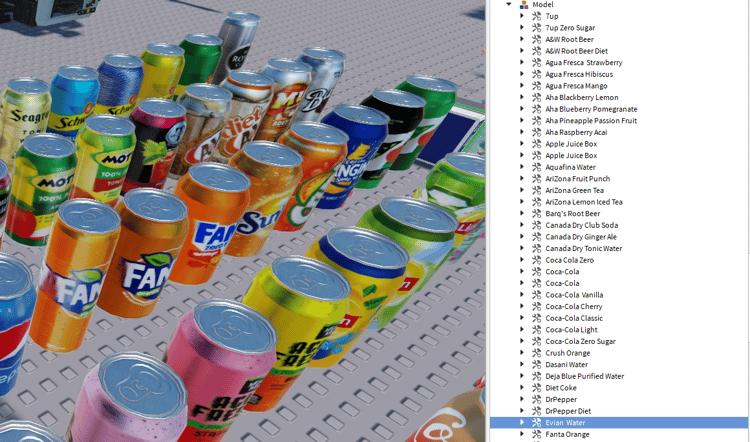Click the tool icon beside Crush Orange
Viewport: 750px width, 442px height.
coord(537,353)
